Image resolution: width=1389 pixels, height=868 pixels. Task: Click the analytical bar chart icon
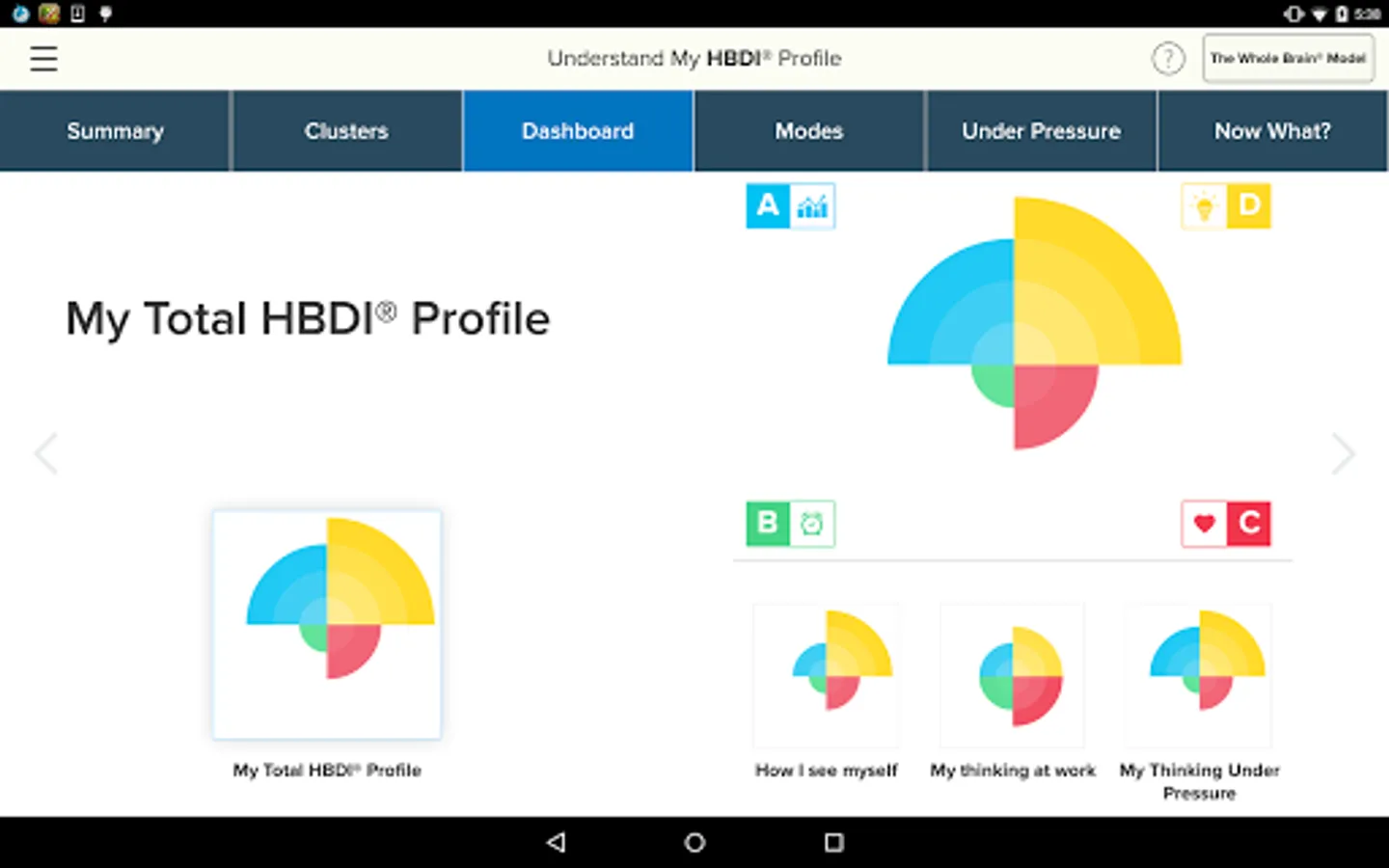pos(812,205)
